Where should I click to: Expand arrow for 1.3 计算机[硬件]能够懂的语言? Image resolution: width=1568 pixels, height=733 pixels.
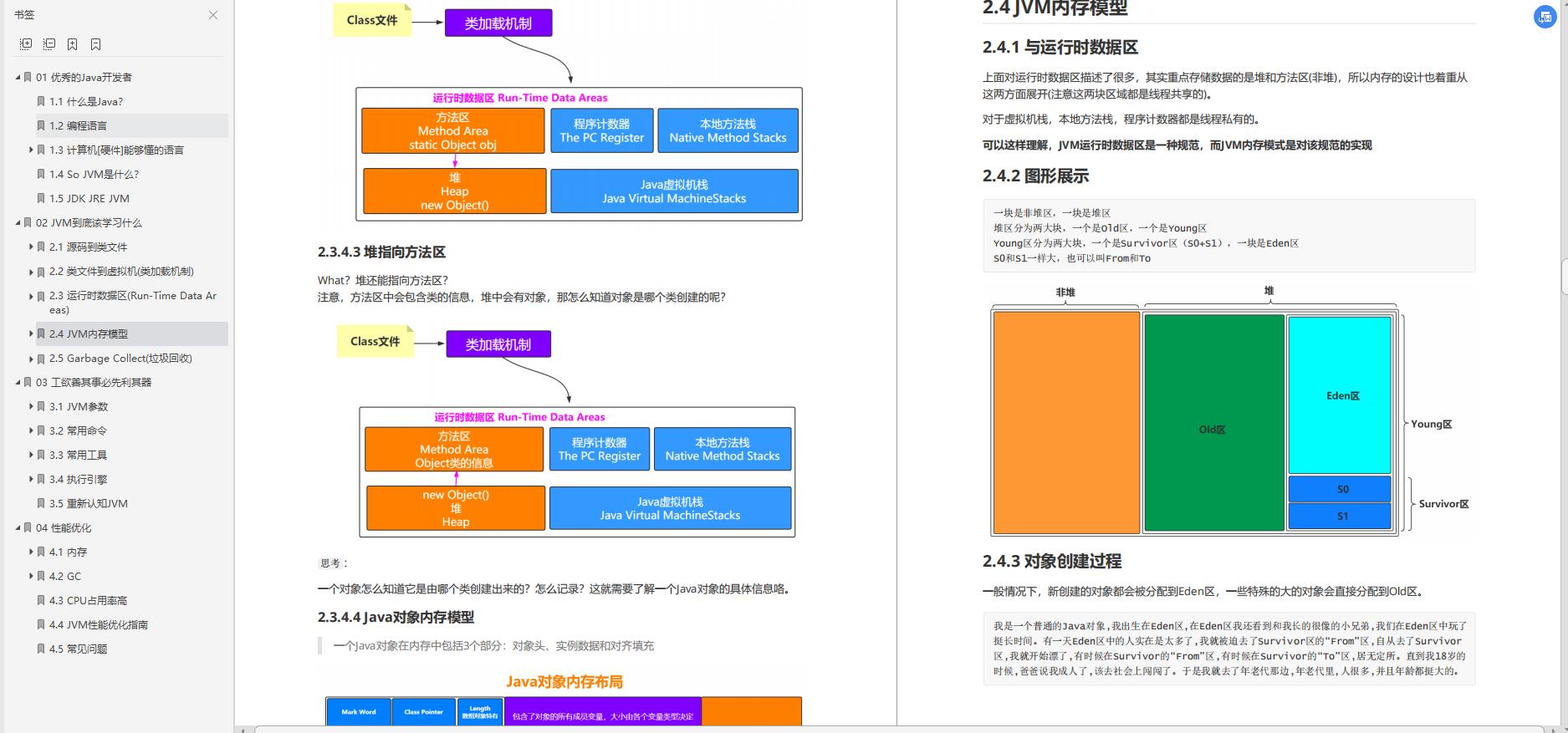pos(31,150)
